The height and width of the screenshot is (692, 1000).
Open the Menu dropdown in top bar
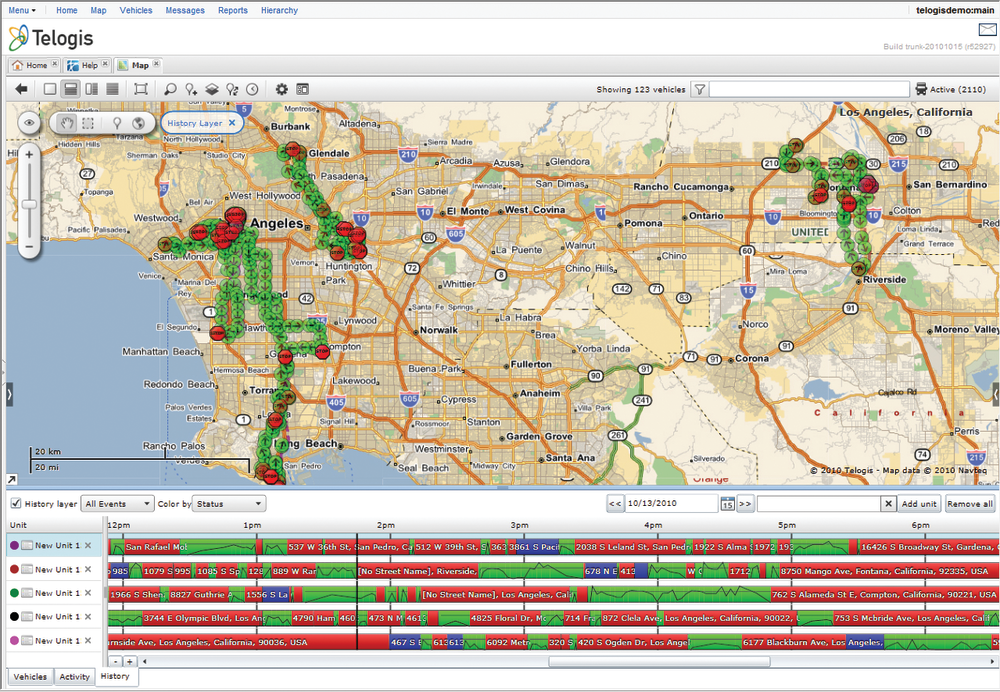pyautogui.click(x=22, y=10)
